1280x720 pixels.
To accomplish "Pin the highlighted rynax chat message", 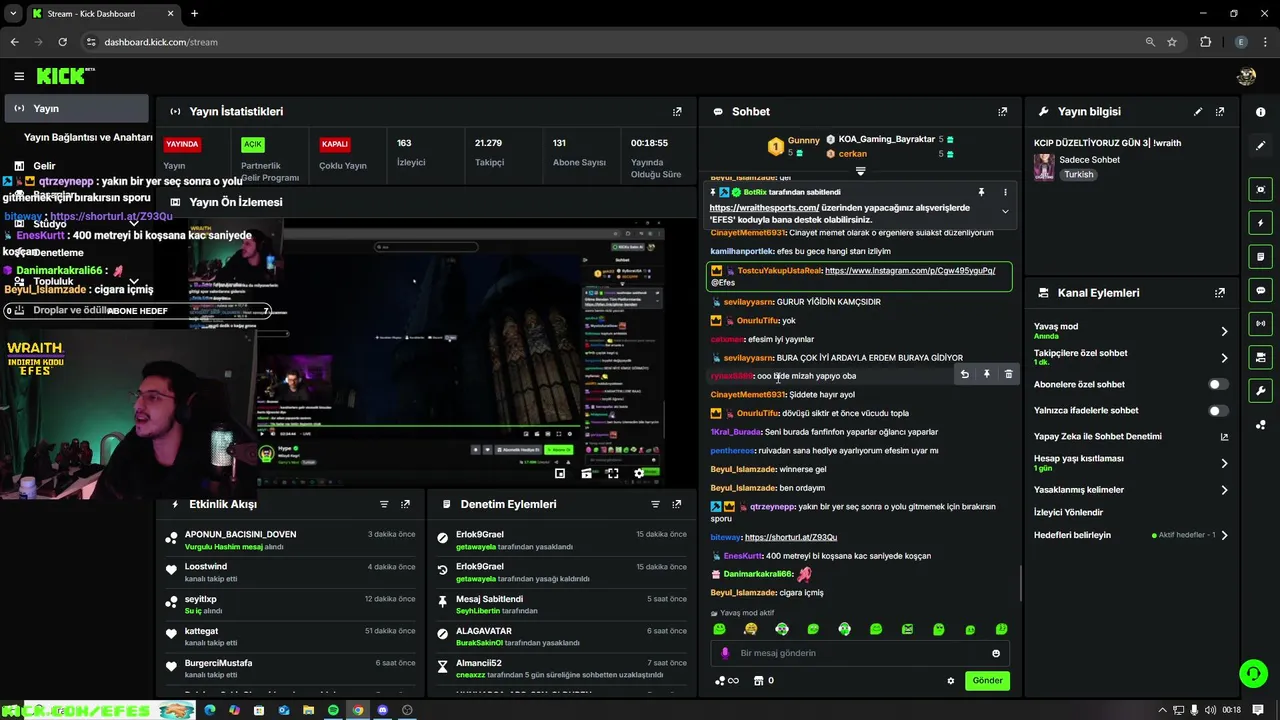I will [986, 374].
